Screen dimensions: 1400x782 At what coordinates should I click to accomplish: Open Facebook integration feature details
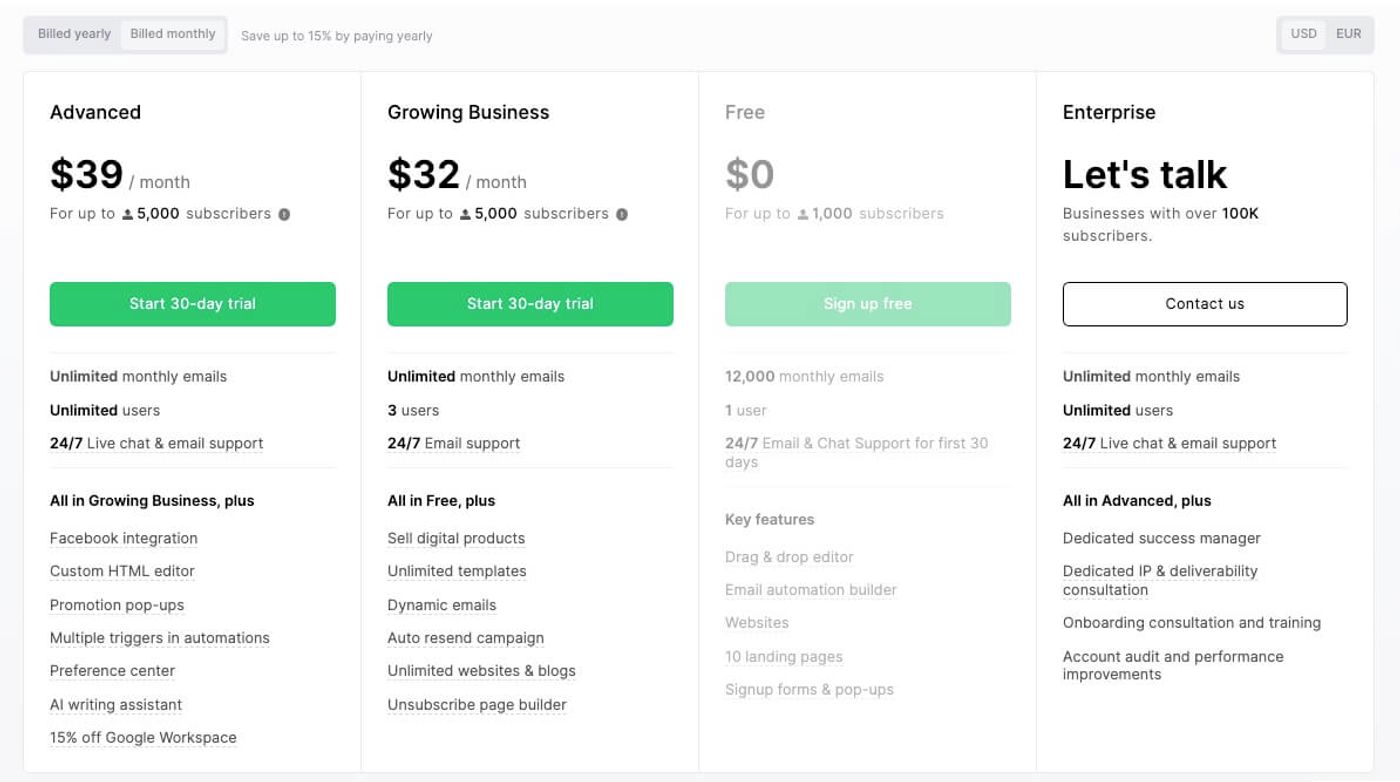[124, 538]
